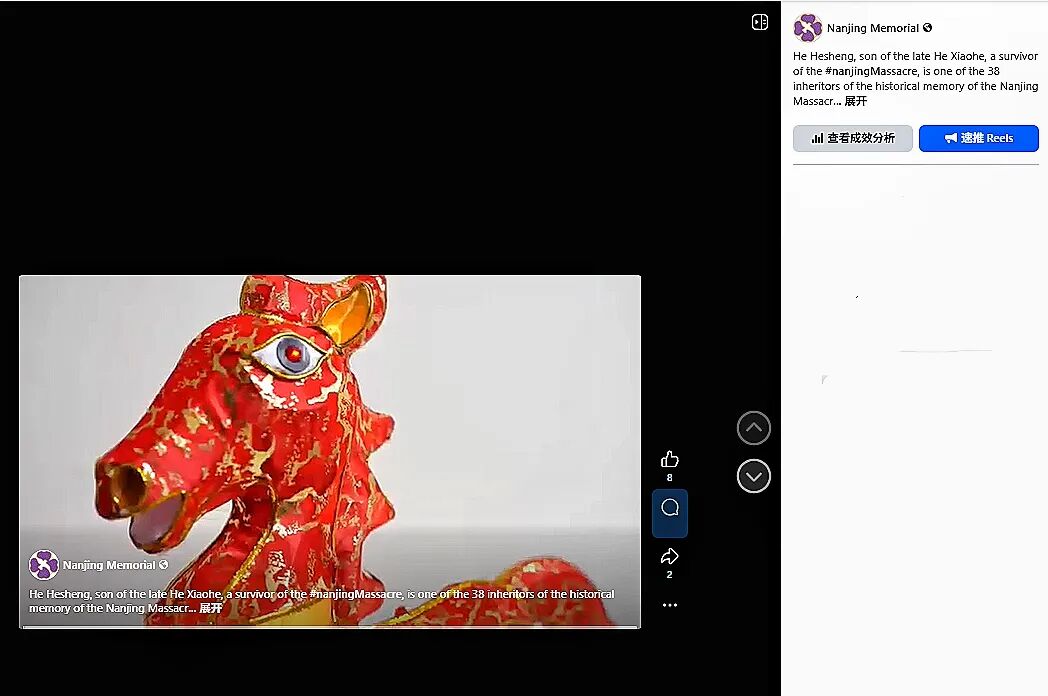The image size is (1048, 696).
Task: Click the badge icon next to overlay page name
Action: [x=164, y=565]
